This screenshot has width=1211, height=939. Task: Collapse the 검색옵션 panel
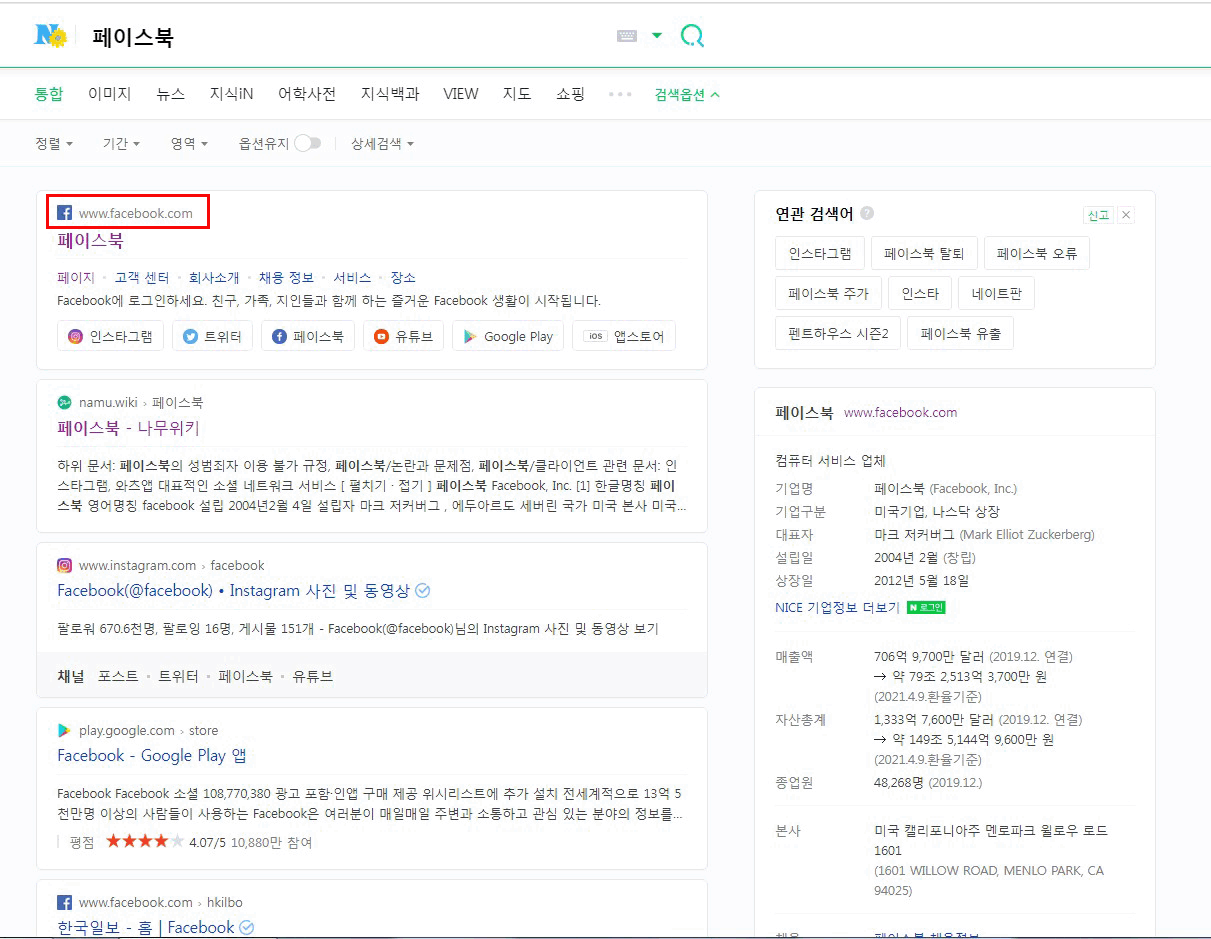[687, 95]
